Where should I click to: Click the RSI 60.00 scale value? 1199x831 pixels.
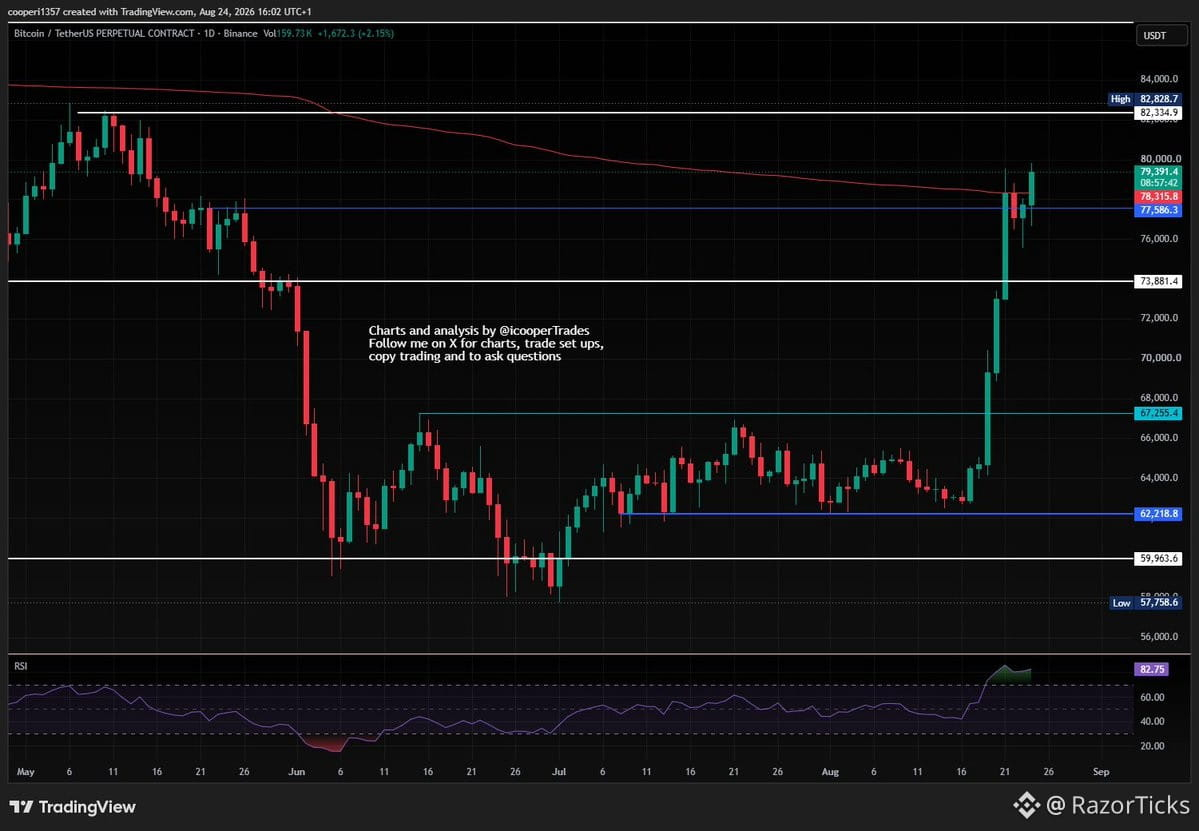1152,697
